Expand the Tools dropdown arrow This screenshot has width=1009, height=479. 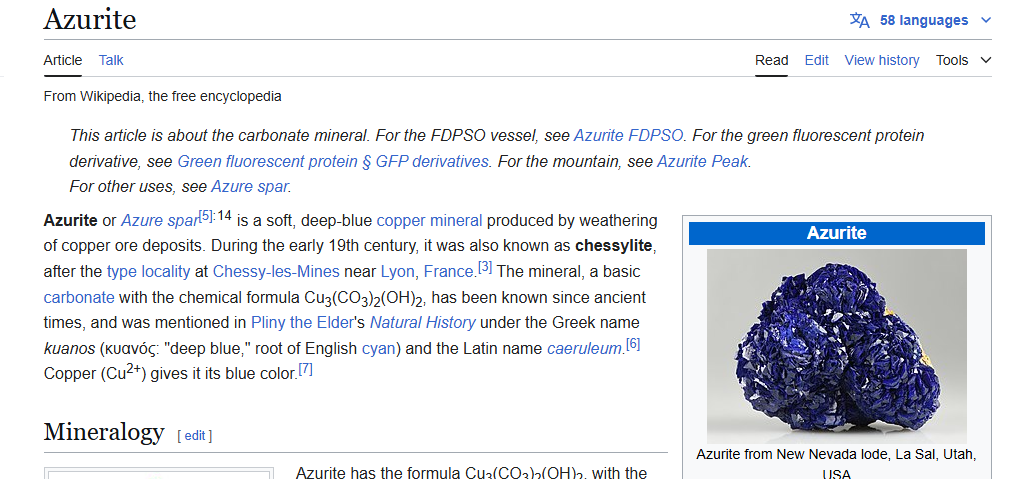pos(986,60)
